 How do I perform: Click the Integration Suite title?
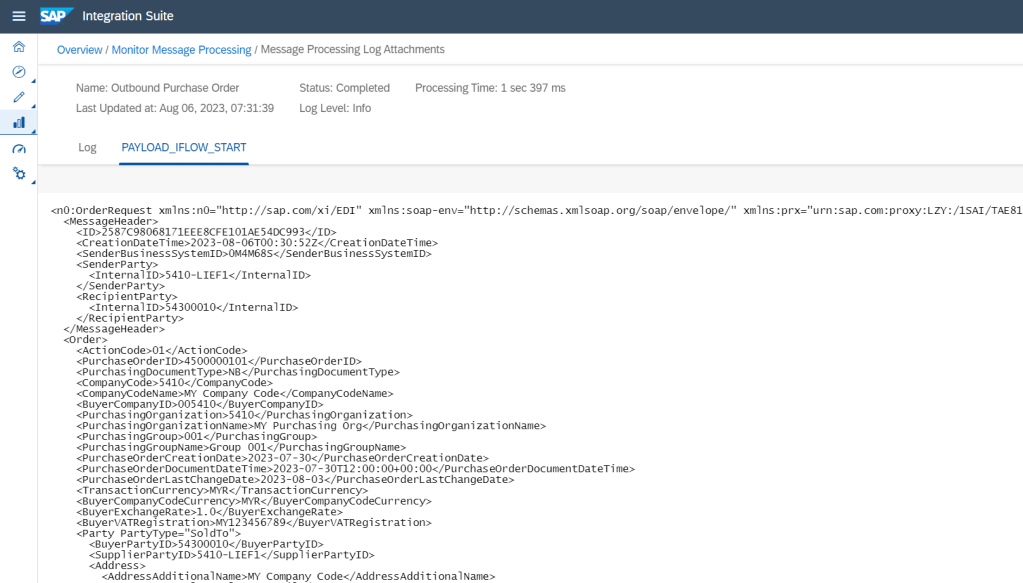click(127, 16)
